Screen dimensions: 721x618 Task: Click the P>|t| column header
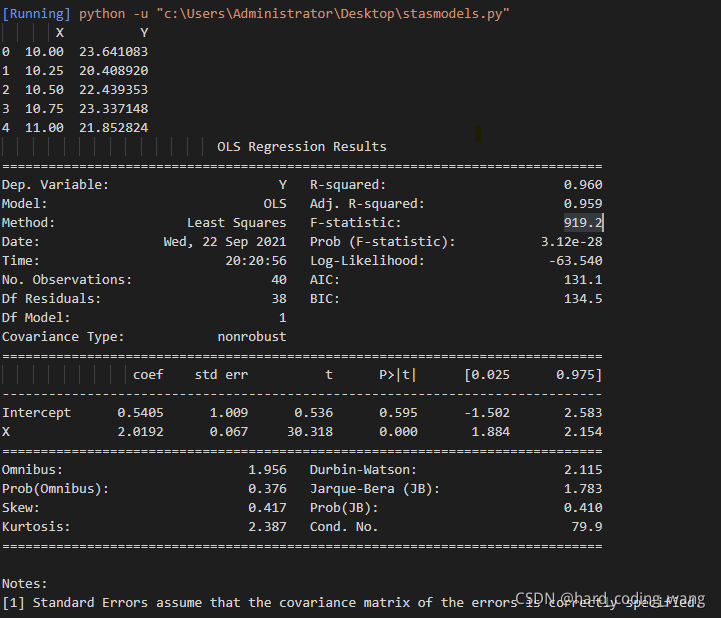click(398, 375)
